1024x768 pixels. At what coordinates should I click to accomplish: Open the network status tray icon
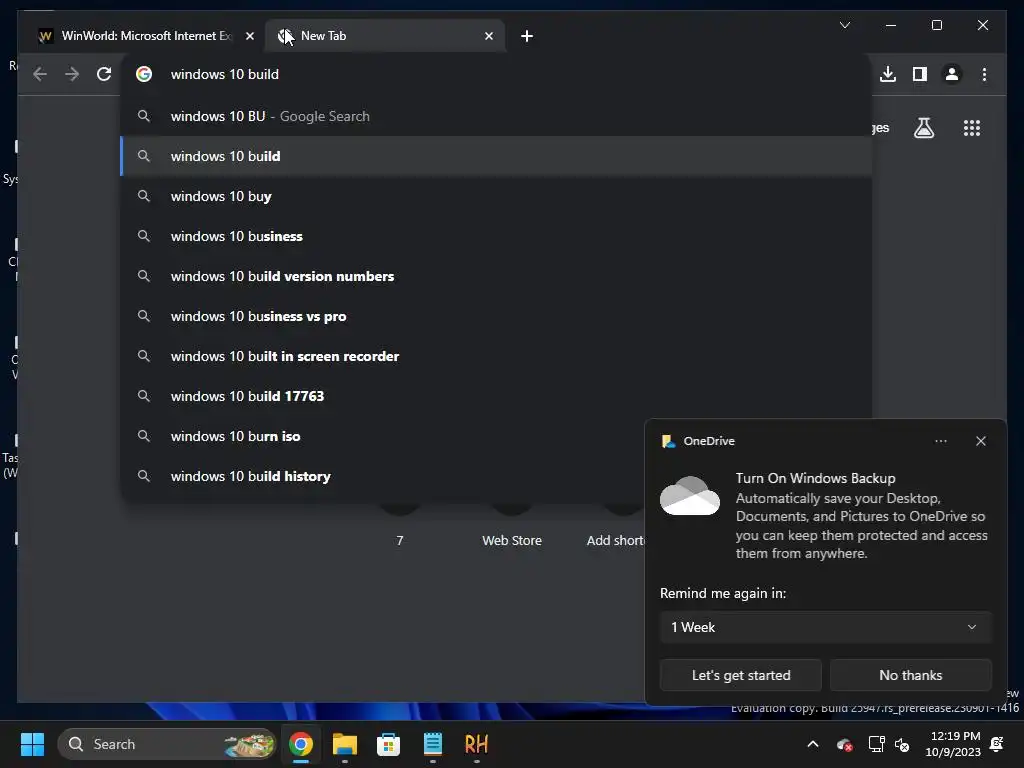(876, 744)
